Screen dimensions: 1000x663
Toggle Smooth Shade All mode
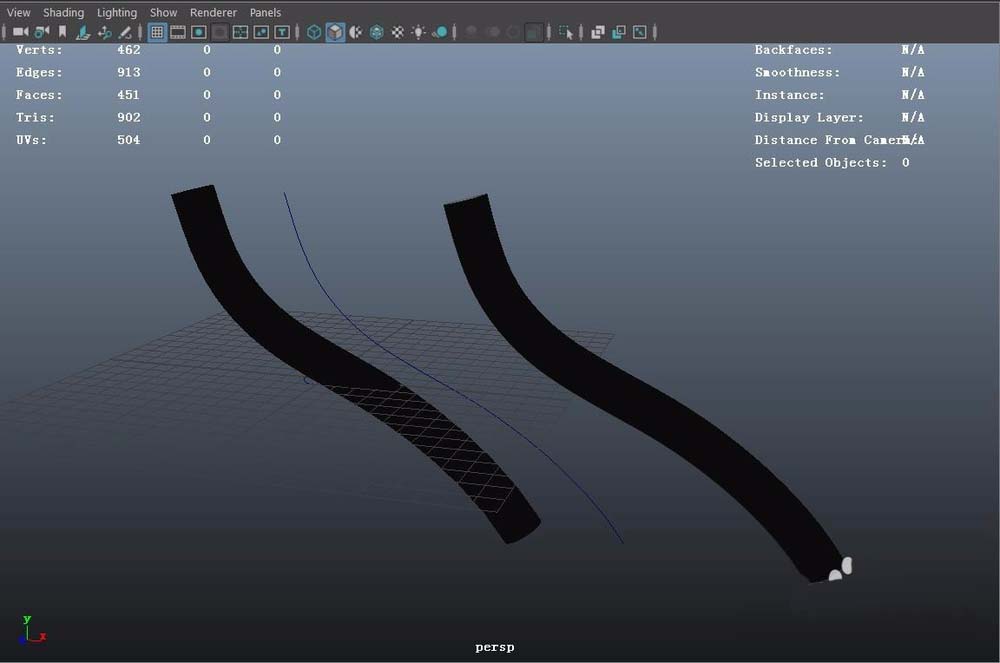click(335, 32)
